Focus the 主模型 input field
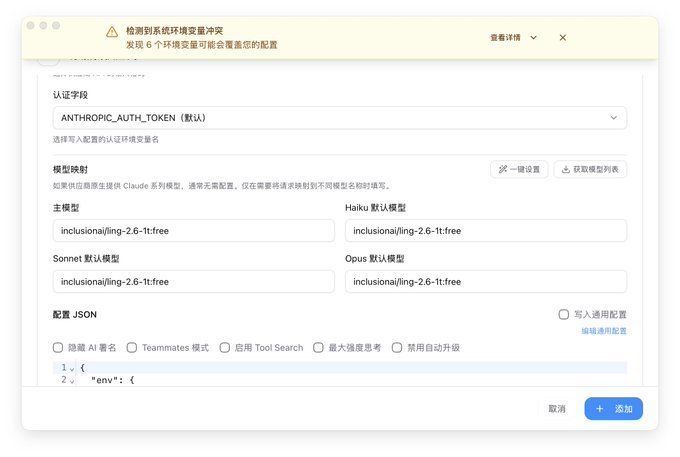Image resolution: width=680 pixels, height=457 pixels. pos(193,231)
